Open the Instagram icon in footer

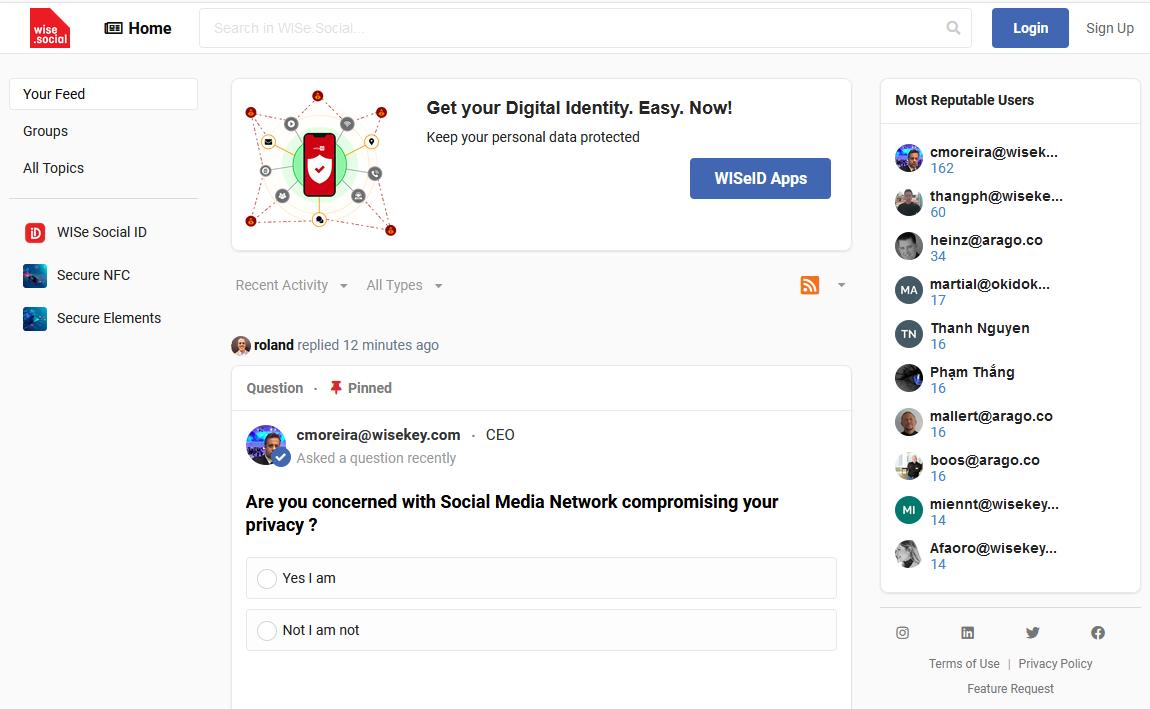coord(902,633)
